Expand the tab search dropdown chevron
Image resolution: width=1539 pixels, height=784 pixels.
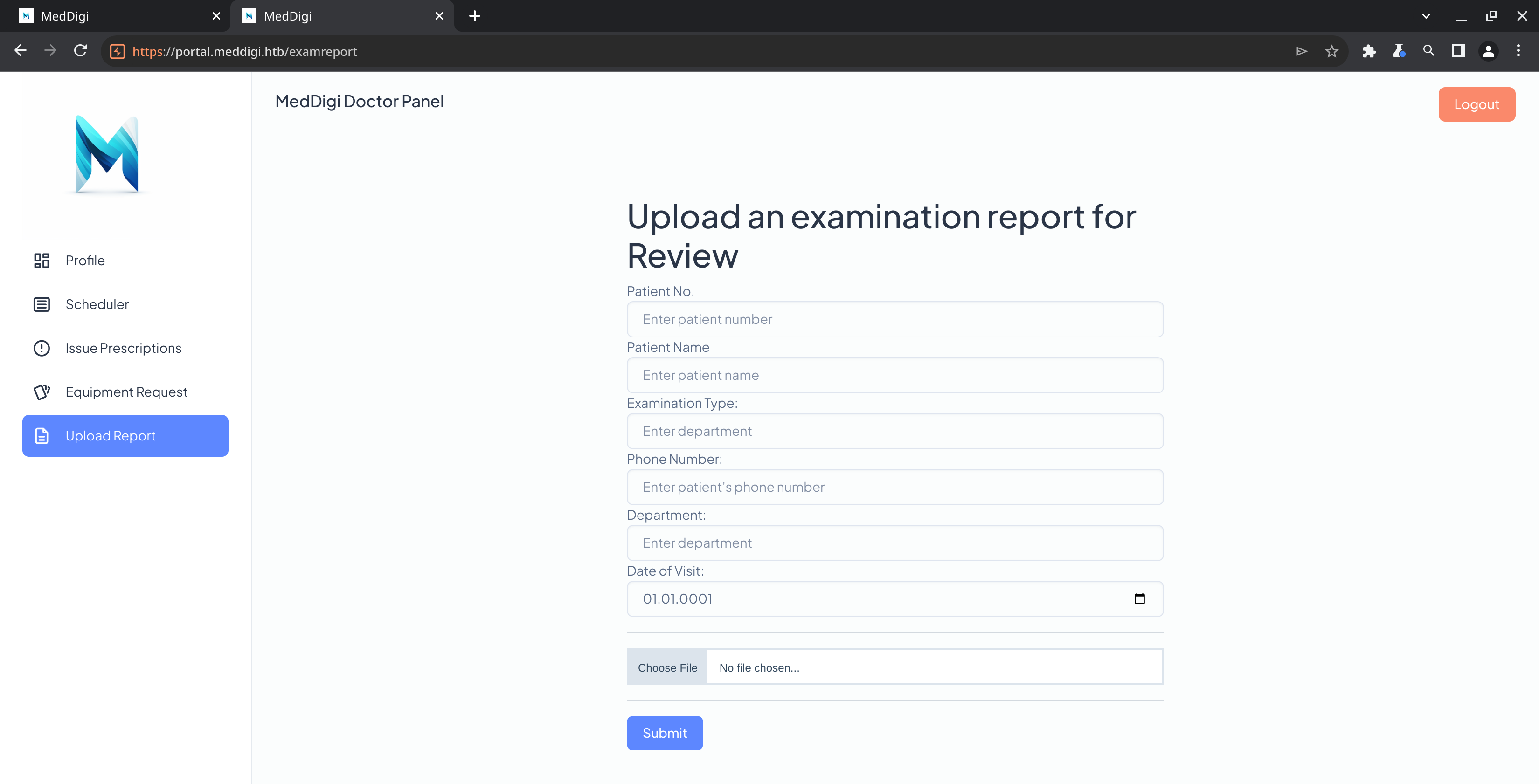1426,16
